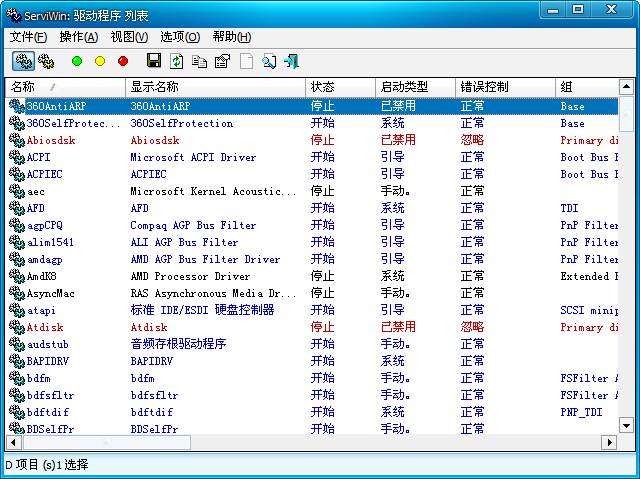Select Microsoft Kernel Acoustic... display name
Viewport: 640px width, 479px height.
[x=213, y=191]
